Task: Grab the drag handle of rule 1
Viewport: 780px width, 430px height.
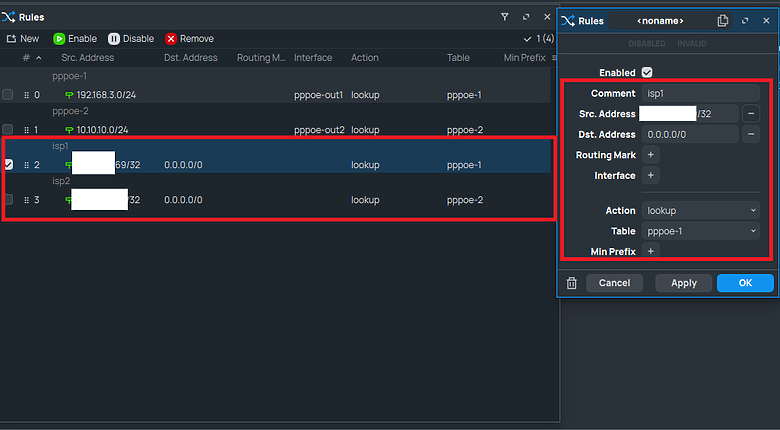Action: [26, 130]
